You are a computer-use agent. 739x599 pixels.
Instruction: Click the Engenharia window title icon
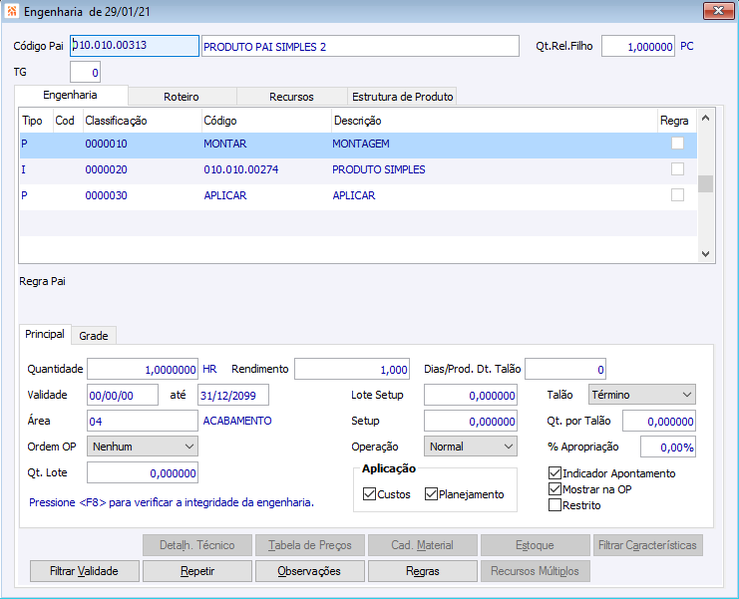12,12
